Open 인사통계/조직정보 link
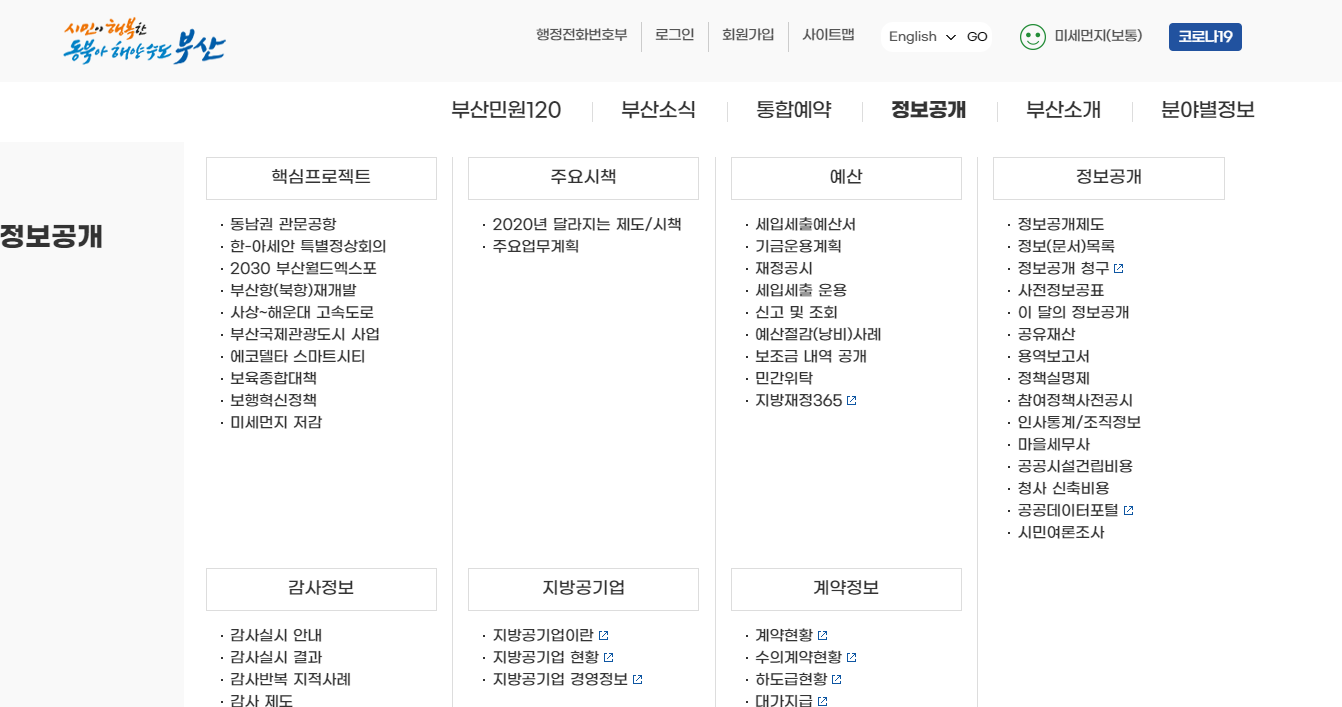Screen dimensions: 1342x707 click(x=1079, y=423)
